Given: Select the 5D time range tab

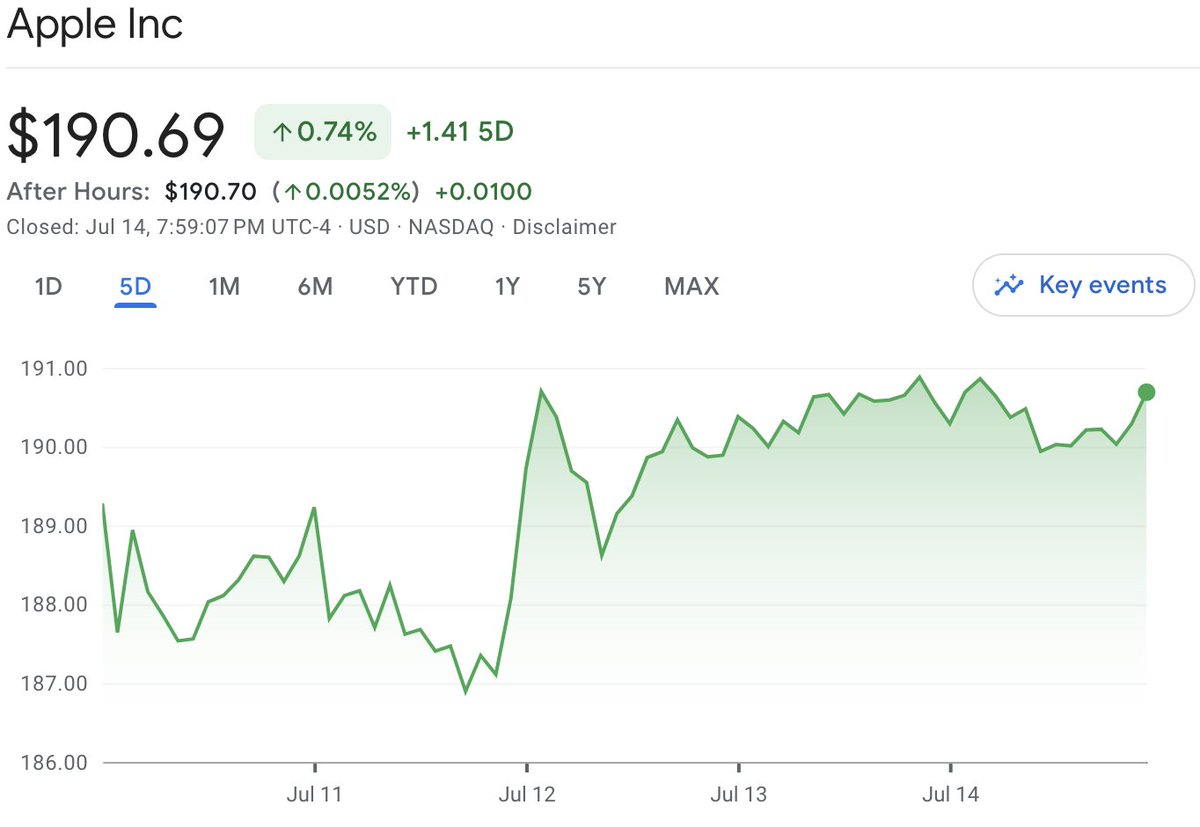Looking at the screenshot, I should point(135,287).
